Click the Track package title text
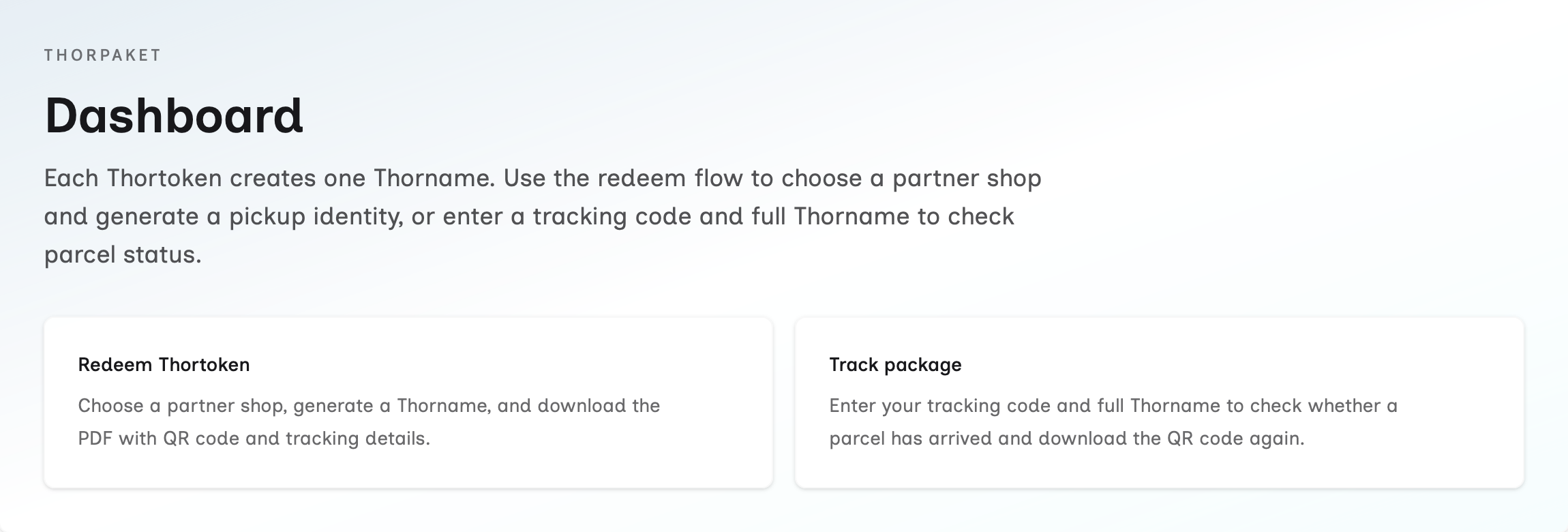Viewport: 1568px width, 532px height. [895, 365]
